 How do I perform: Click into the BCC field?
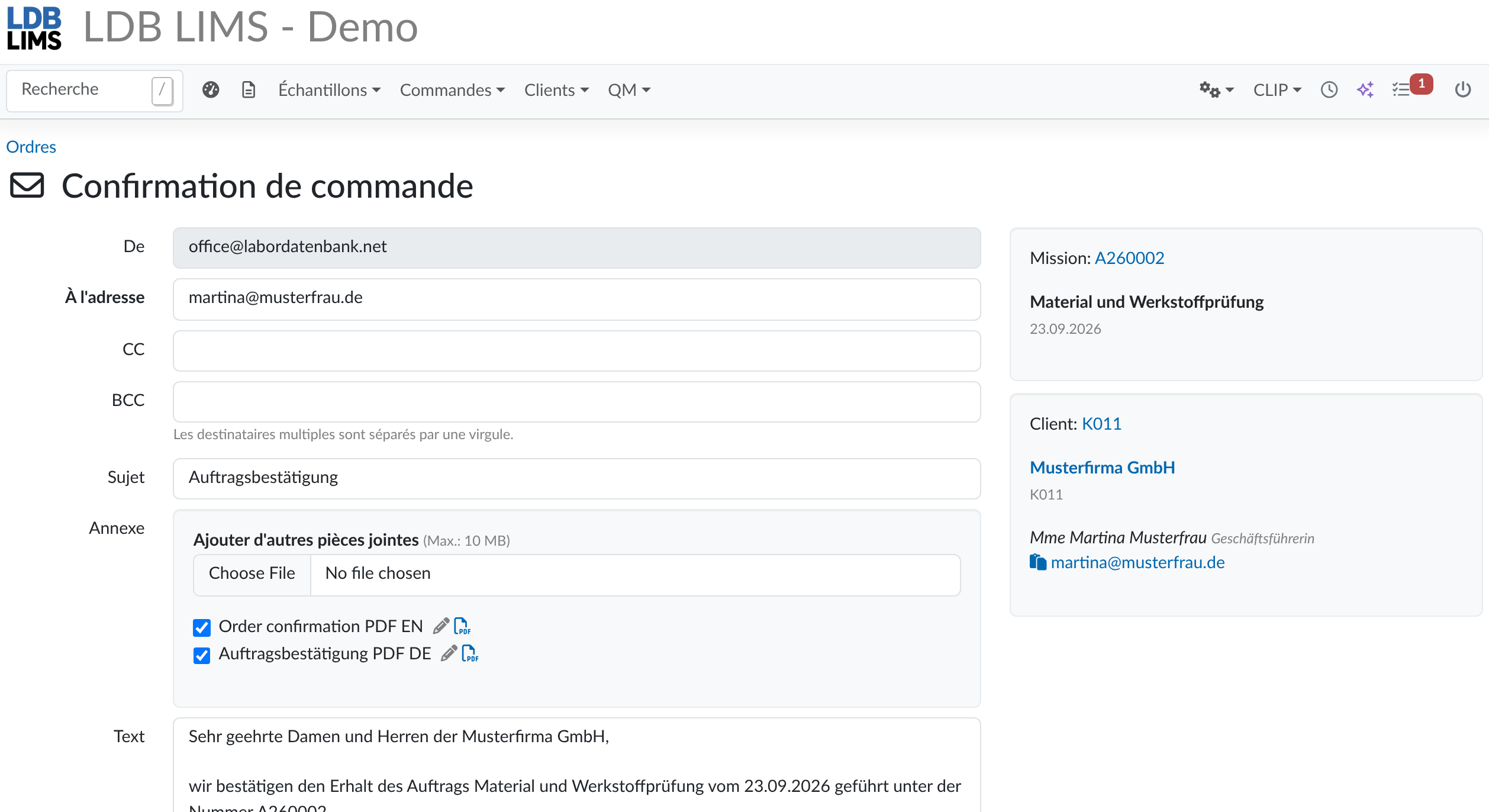(x=576, y=402)
